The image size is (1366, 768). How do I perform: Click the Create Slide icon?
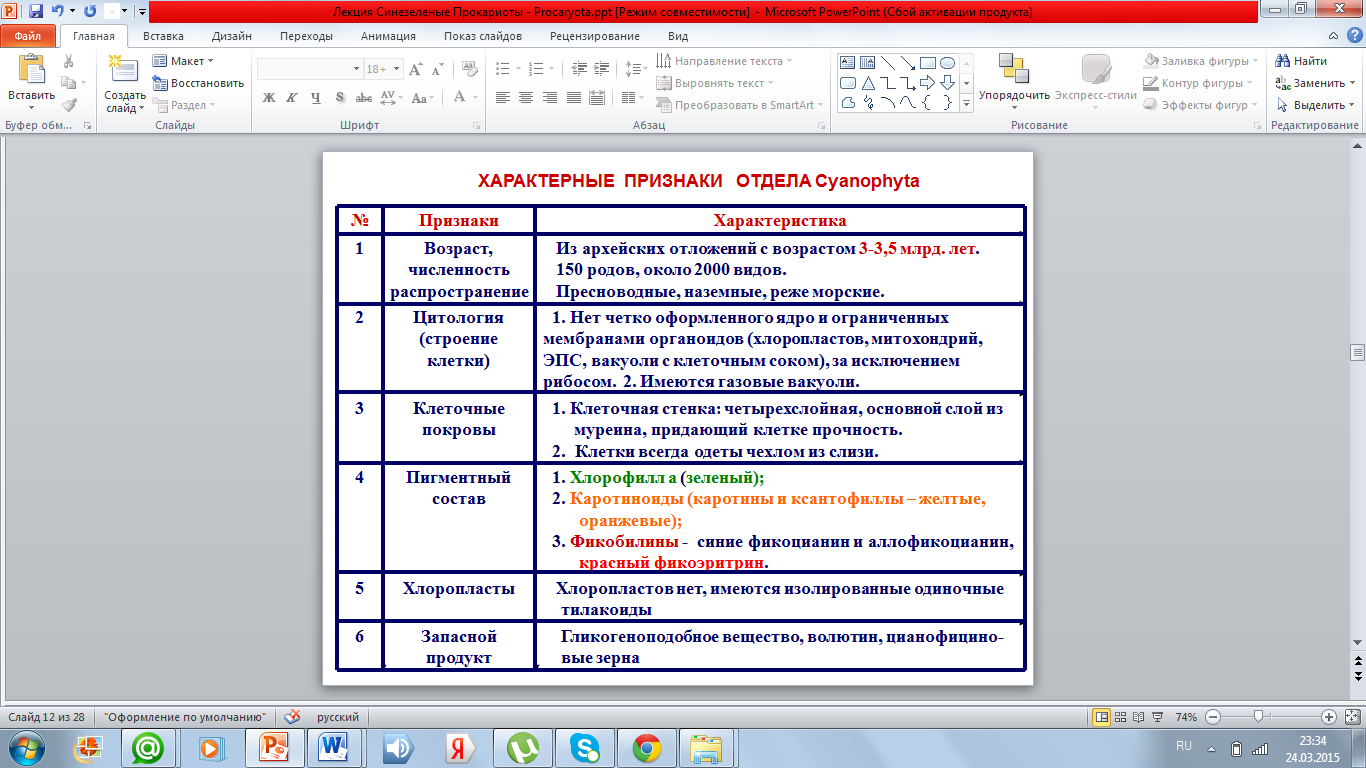tap(124, 68)
